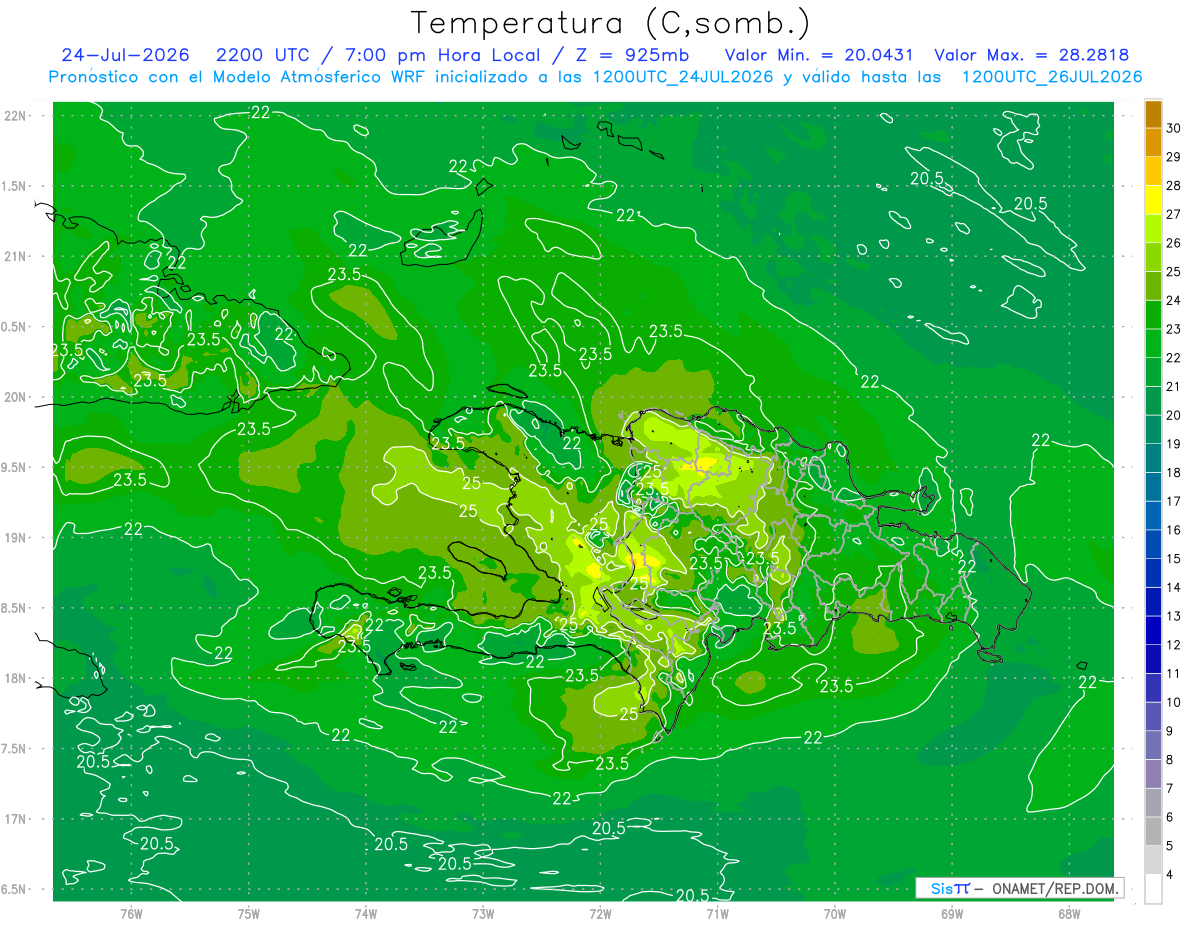
Task: Click longitude axis label '73W'
Action: coord(483,914)
